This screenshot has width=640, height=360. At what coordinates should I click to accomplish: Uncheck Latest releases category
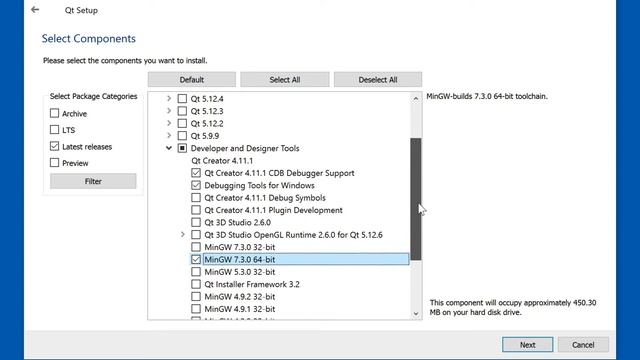coord(54,146)
